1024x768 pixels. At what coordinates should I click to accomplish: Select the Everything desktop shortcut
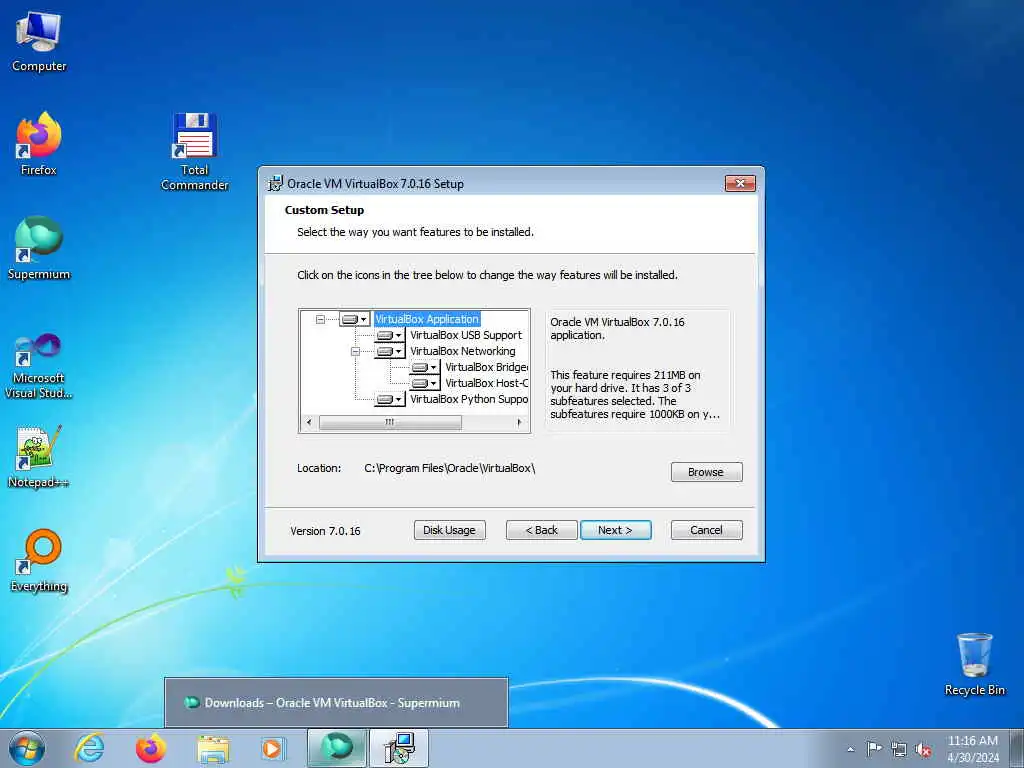click(39, 561)
